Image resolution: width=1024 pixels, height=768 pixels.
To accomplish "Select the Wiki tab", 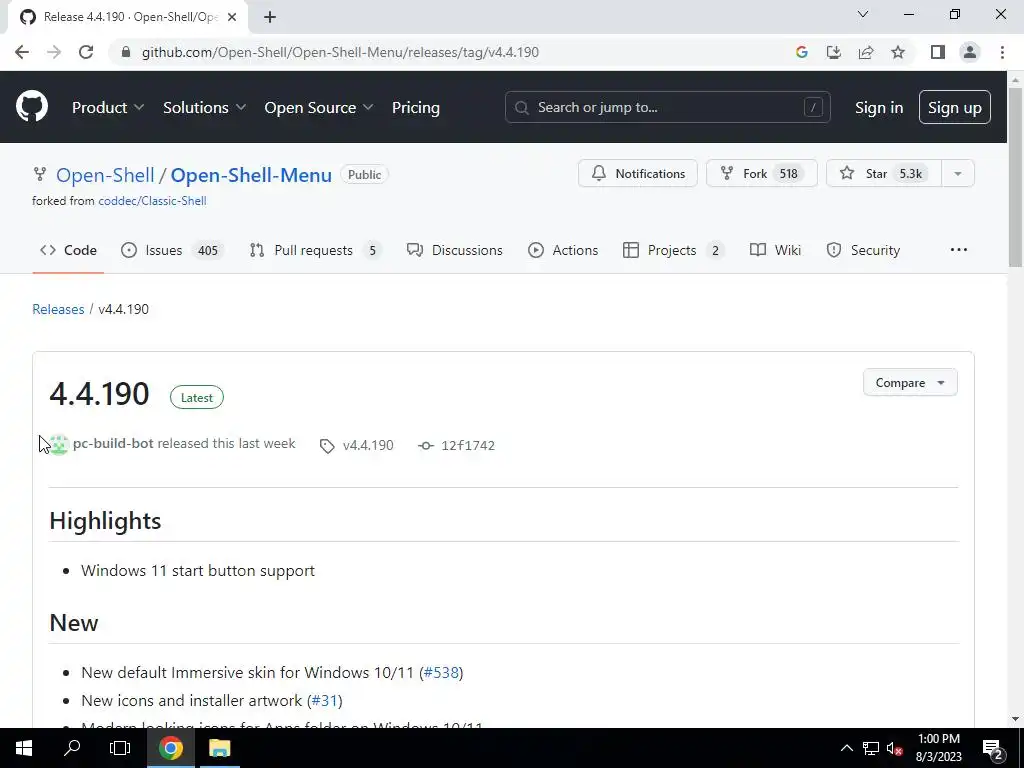I will tap(775, 250).
